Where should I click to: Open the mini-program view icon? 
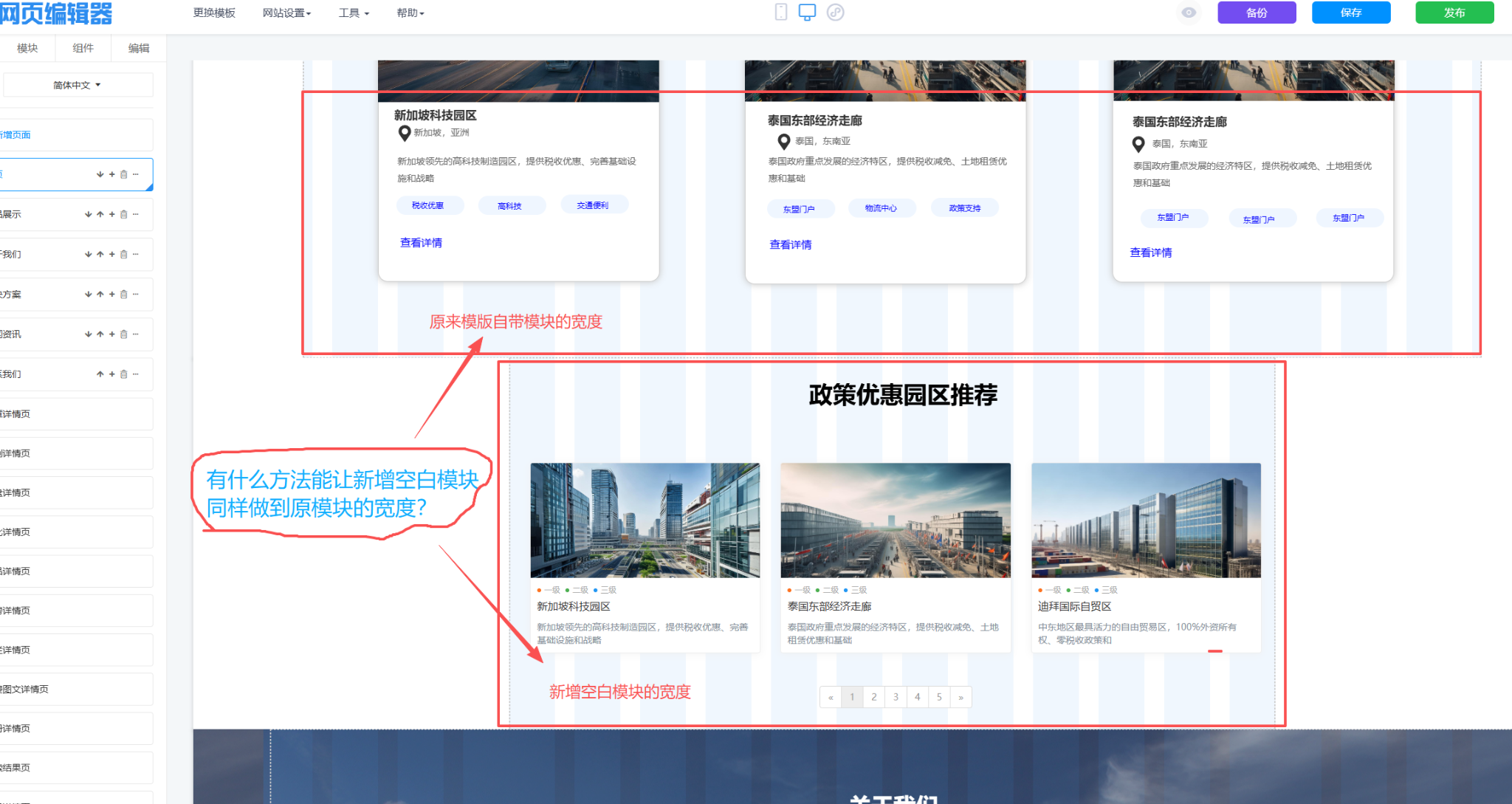[835, 12]
